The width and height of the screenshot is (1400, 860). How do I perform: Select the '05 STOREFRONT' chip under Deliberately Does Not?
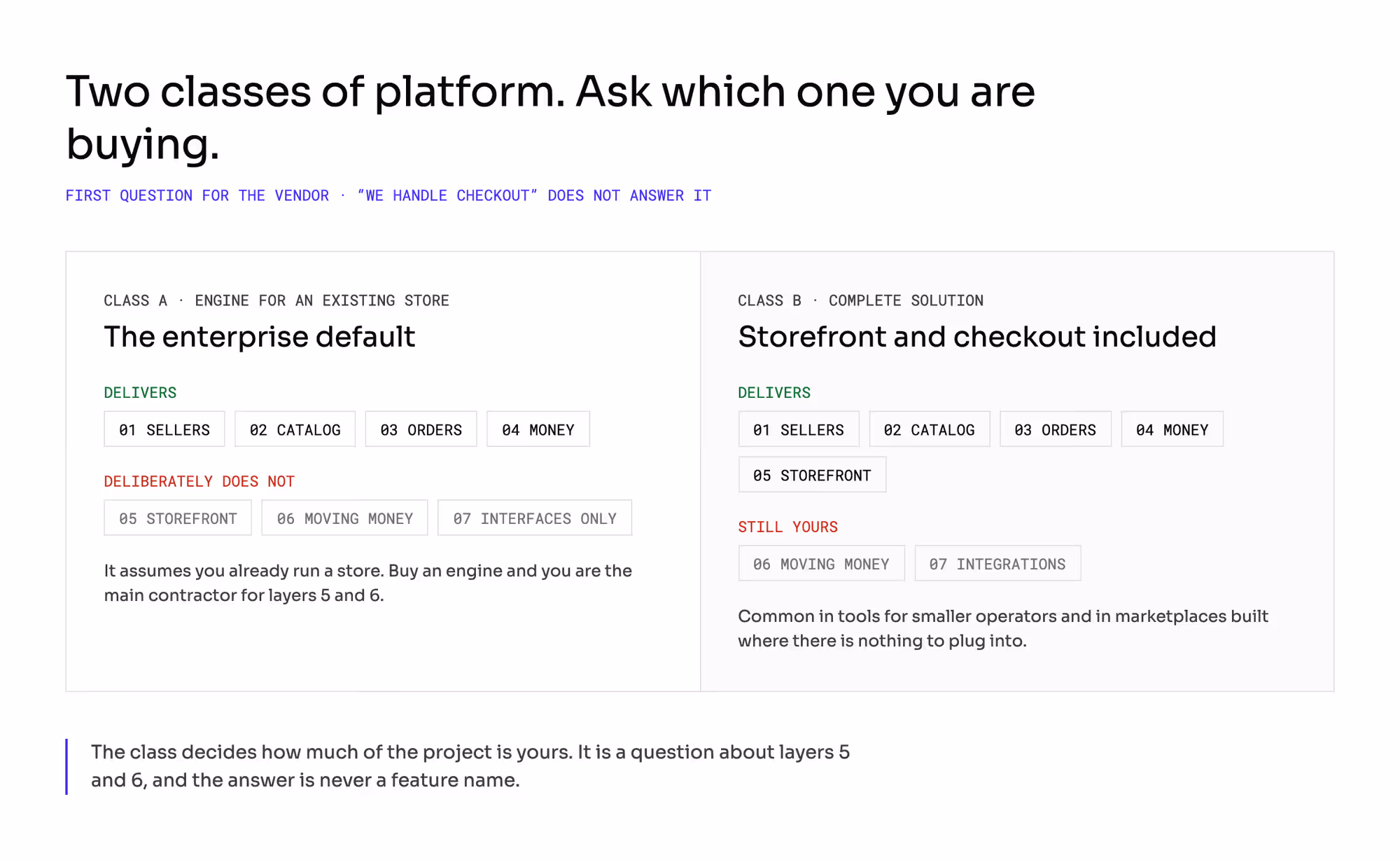pos(178,518)
